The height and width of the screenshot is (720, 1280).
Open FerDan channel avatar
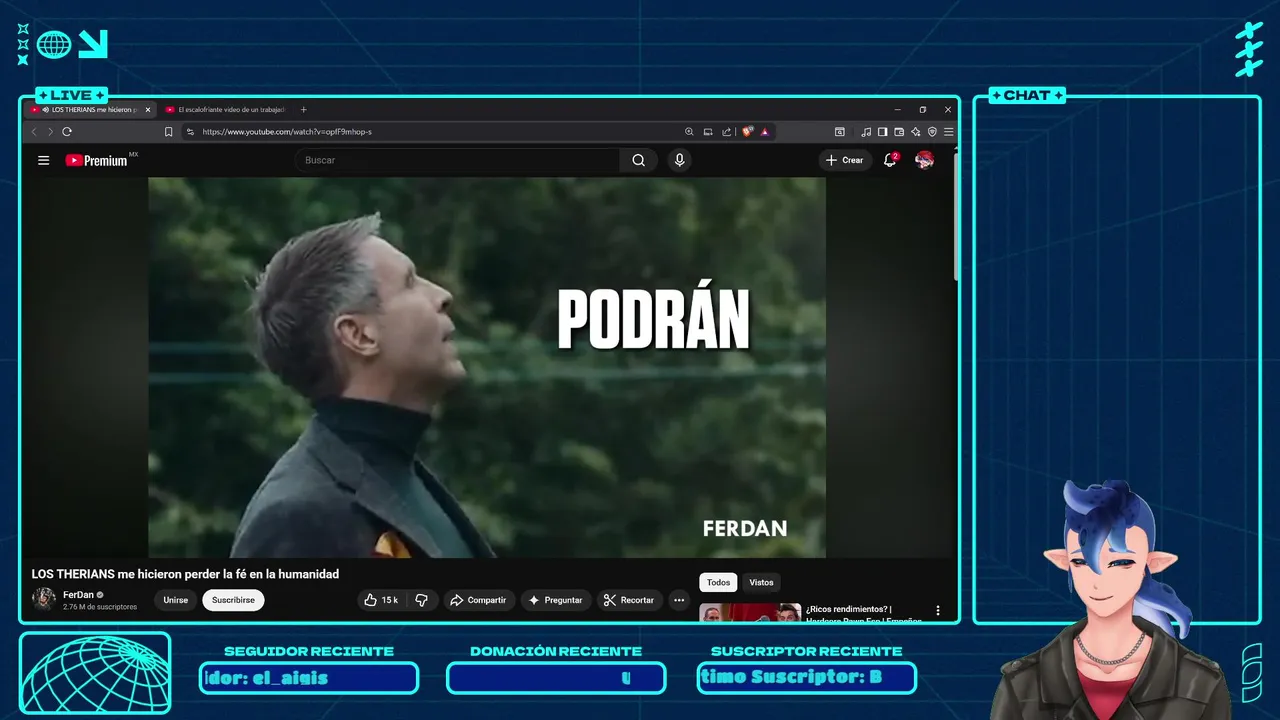44,599
